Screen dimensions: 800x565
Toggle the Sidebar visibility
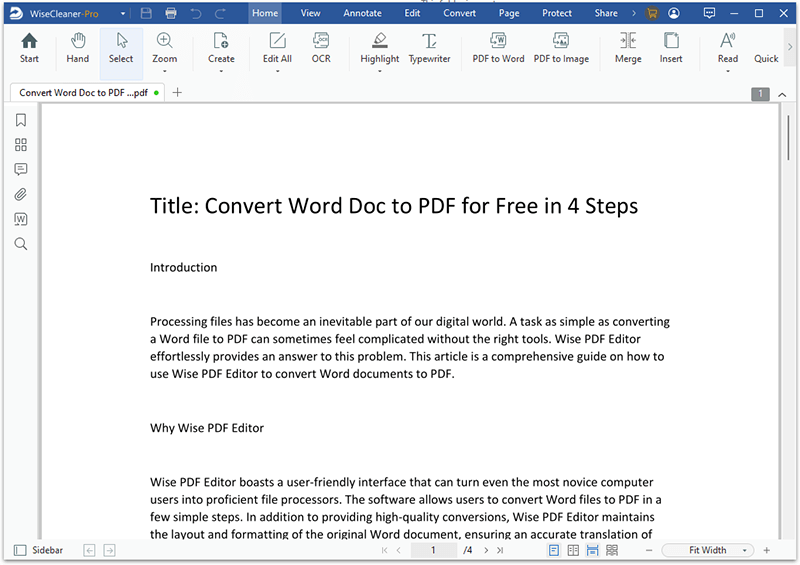38,550
